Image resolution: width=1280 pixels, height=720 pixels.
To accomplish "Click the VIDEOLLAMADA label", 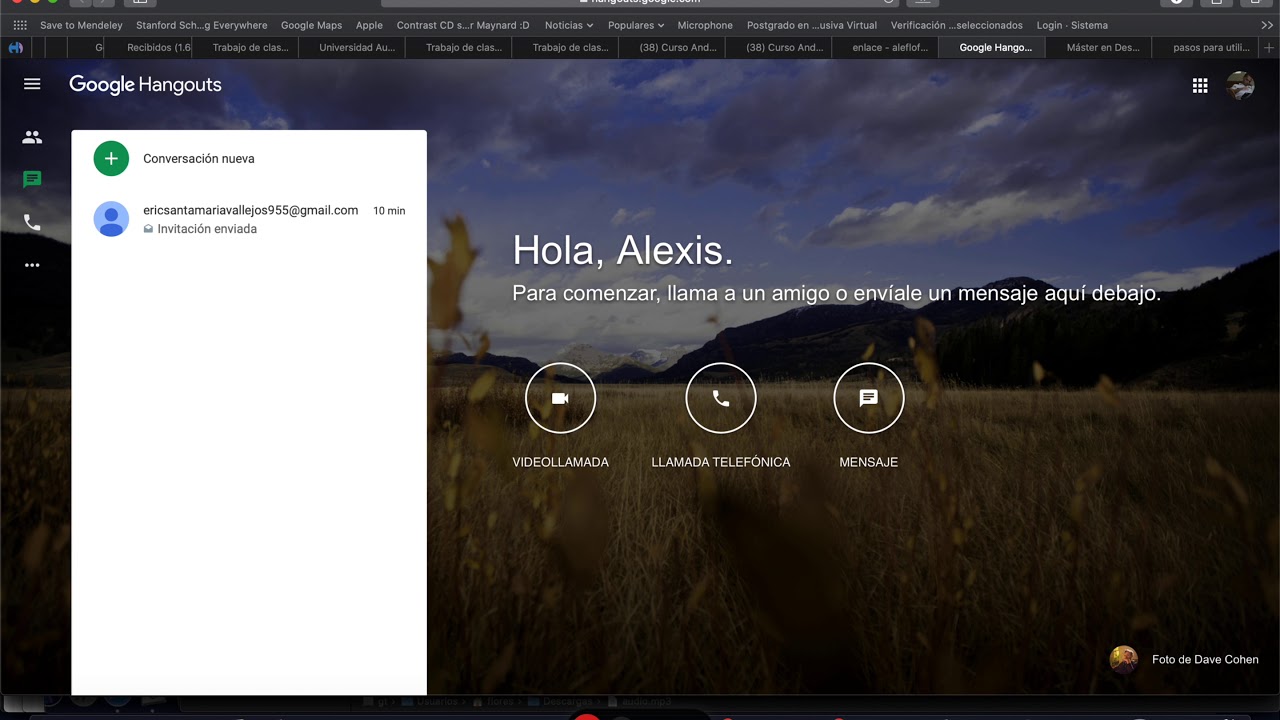I will click(560, 462).
